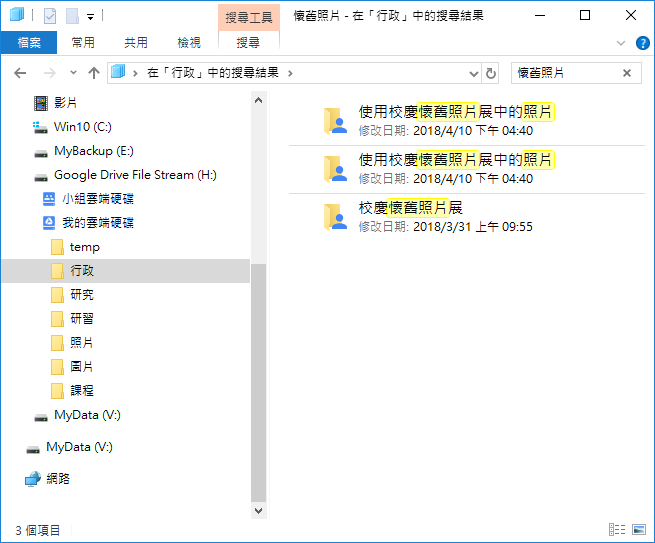The height and width of the screenshot is (543, 655).
Task: Open the 檔案 menu tab
Action: click(29, 43)
